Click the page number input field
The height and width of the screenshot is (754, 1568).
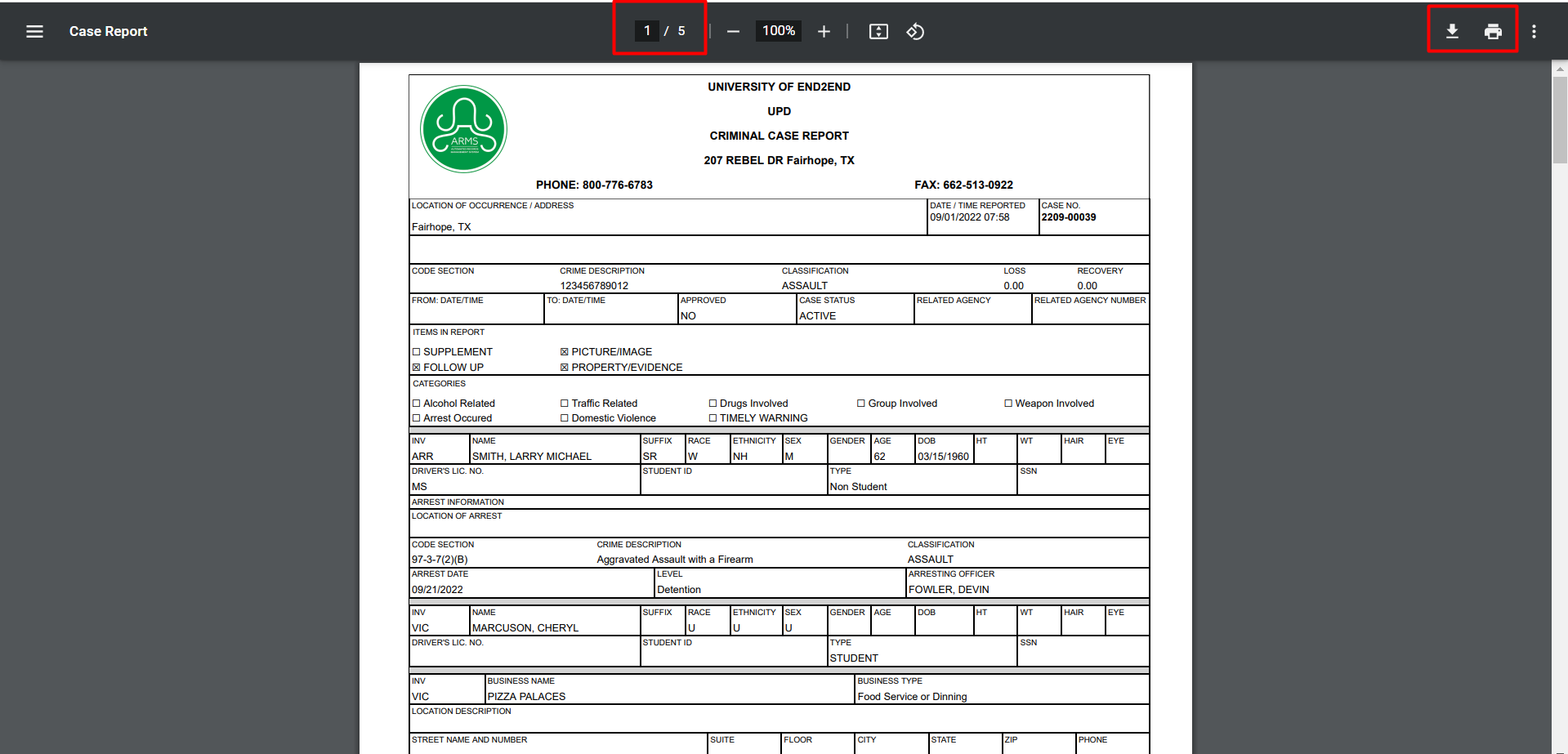pyautogui.click(x=646, y=30)
